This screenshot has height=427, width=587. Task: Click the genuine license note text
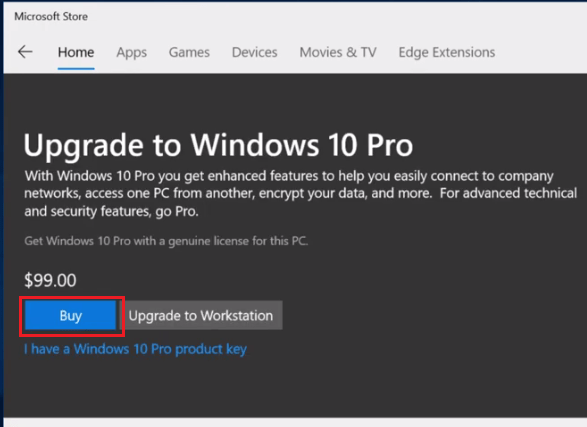tap(166, 241)
